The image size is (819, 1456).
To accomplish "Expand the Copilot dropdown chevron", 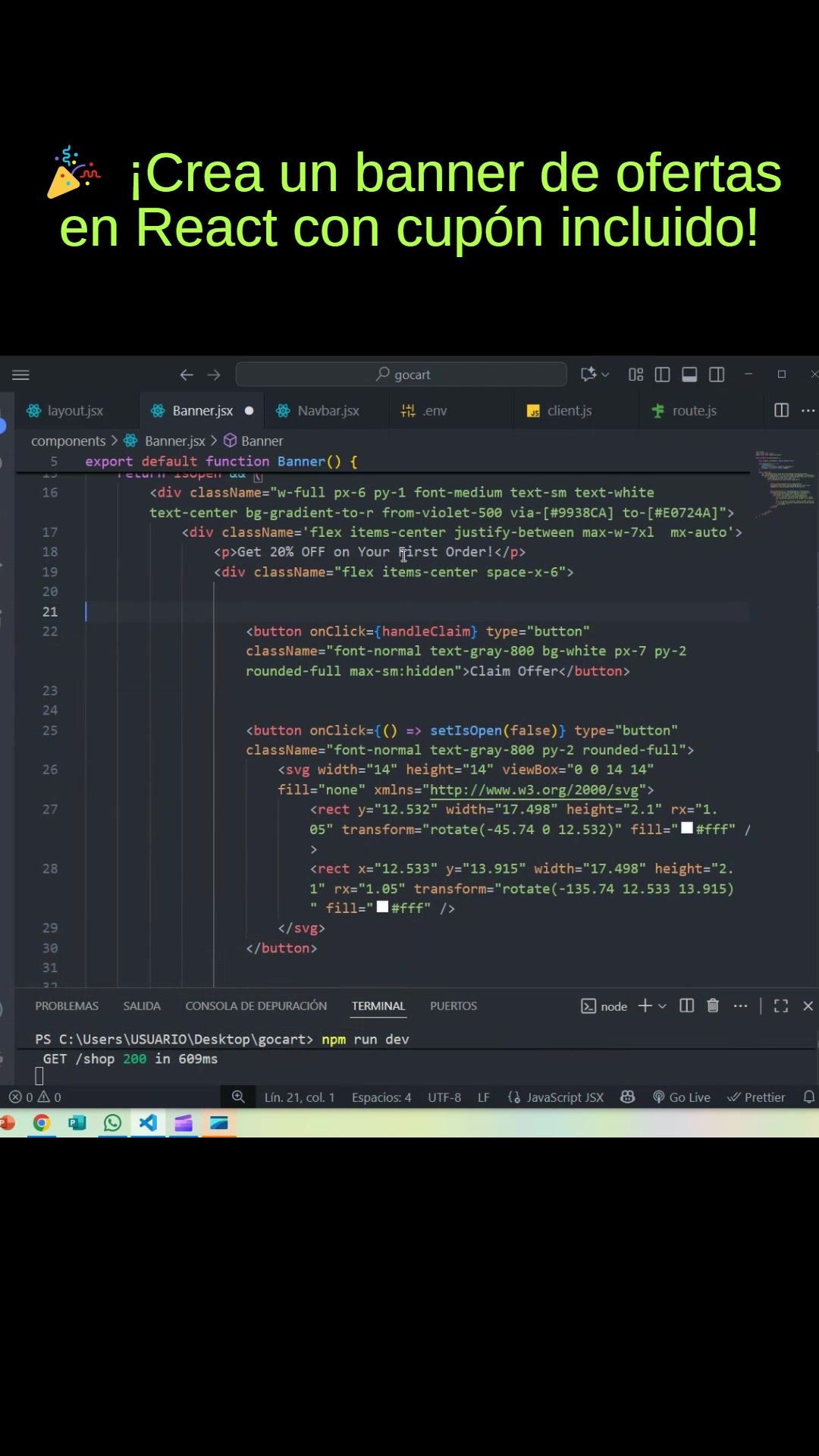I will (x=605, y=374).
